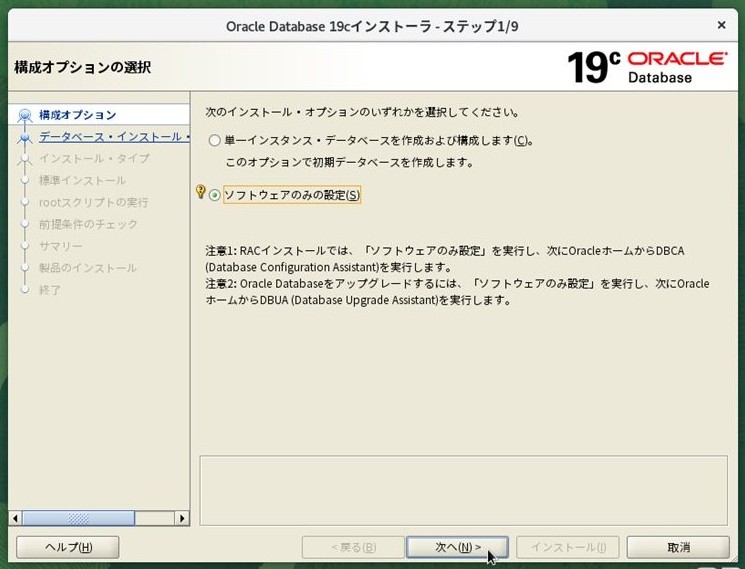Viewport: 745px width, 569px height.
Task: Click the 注意1 RAC install note text
Action: (445, 258)
